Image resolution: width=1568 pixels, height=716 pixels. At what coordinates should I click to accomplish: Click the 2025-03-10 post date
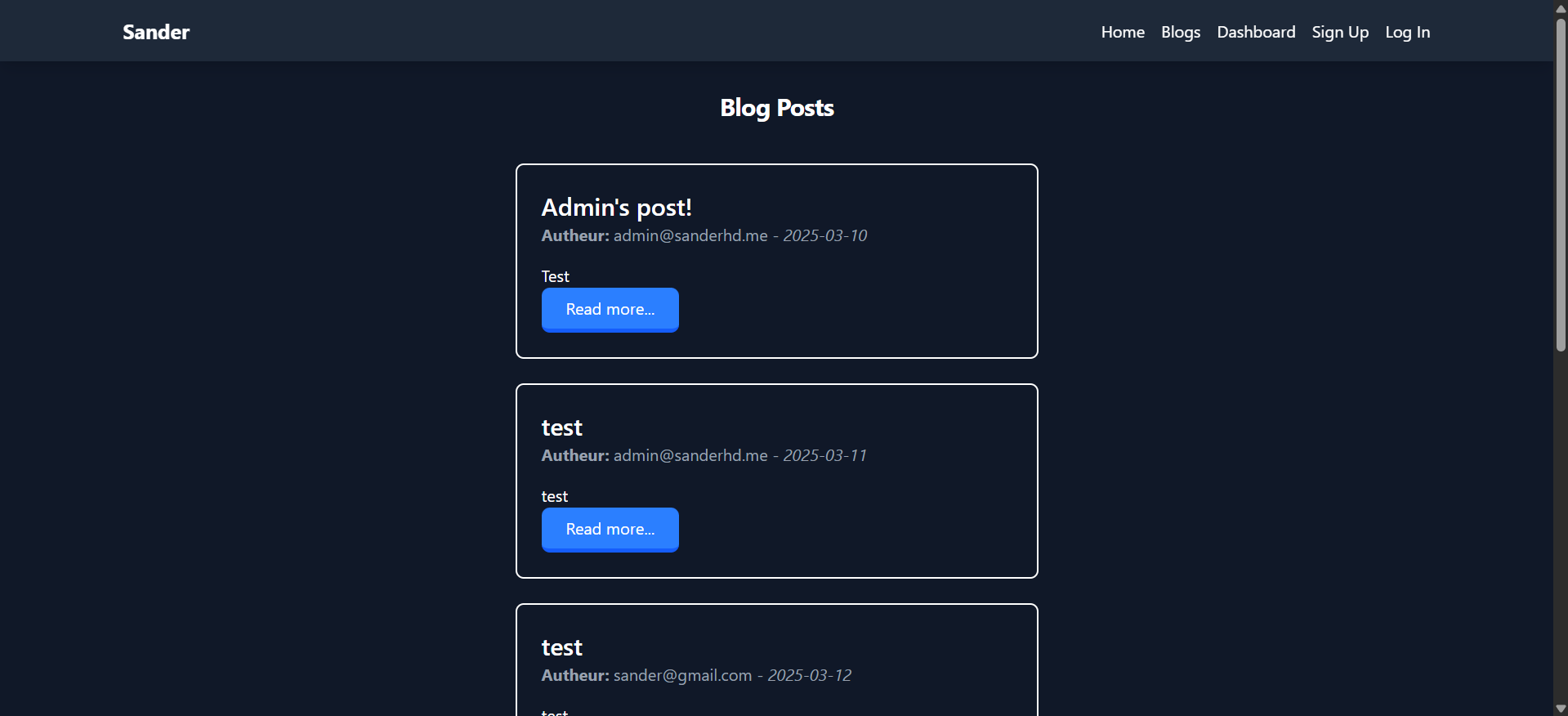click(825, 235)
